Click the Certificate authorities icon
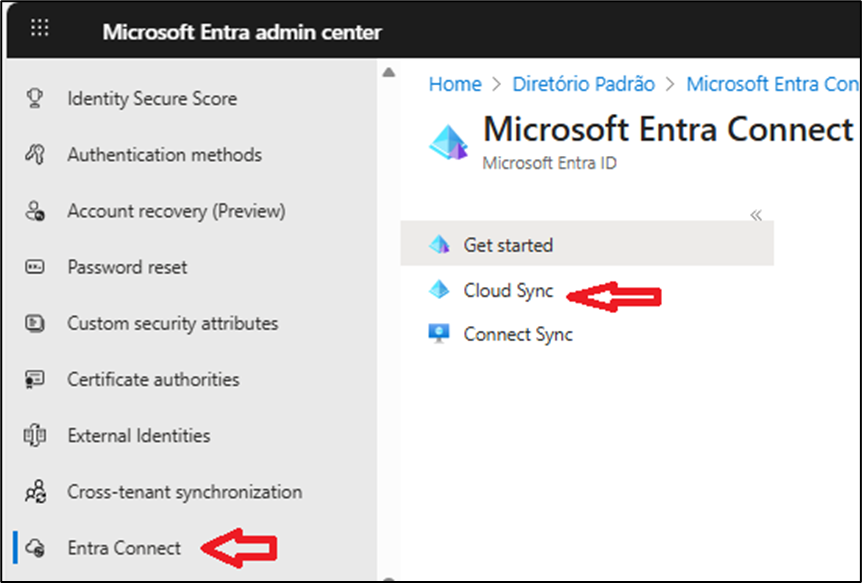862x583 pixels. [35, 380]
